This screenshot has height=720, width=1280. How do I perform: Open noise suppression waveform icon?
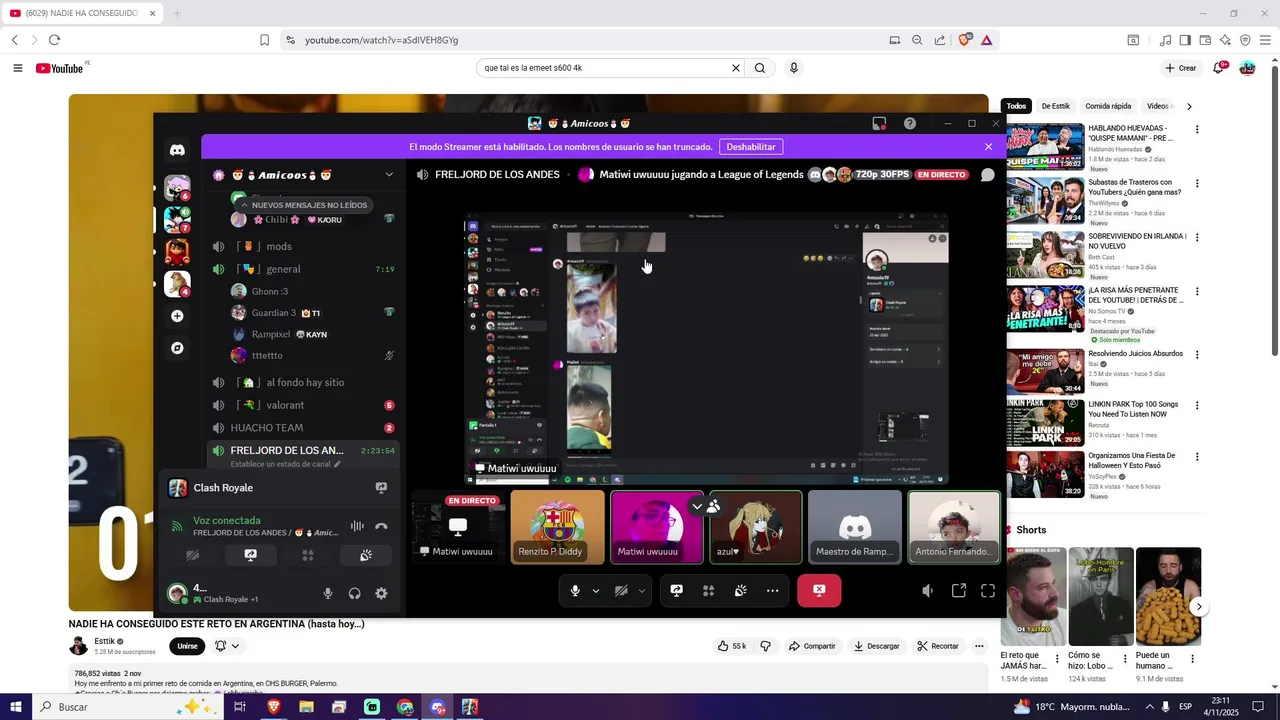click(357, 526)
